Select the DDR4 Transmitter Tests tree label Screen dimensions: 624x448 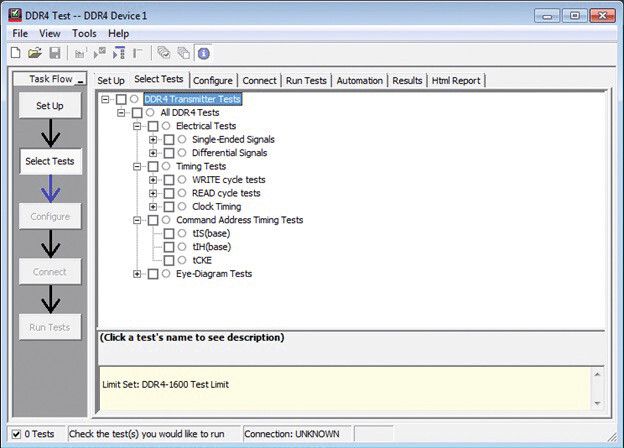click(x=193, y=99)
